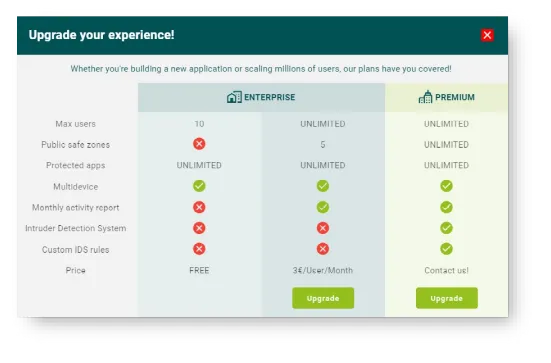Click red cross for Public safe zones, free plan
The width and height of the screenshot is (551, 363).
coord(199,144)
